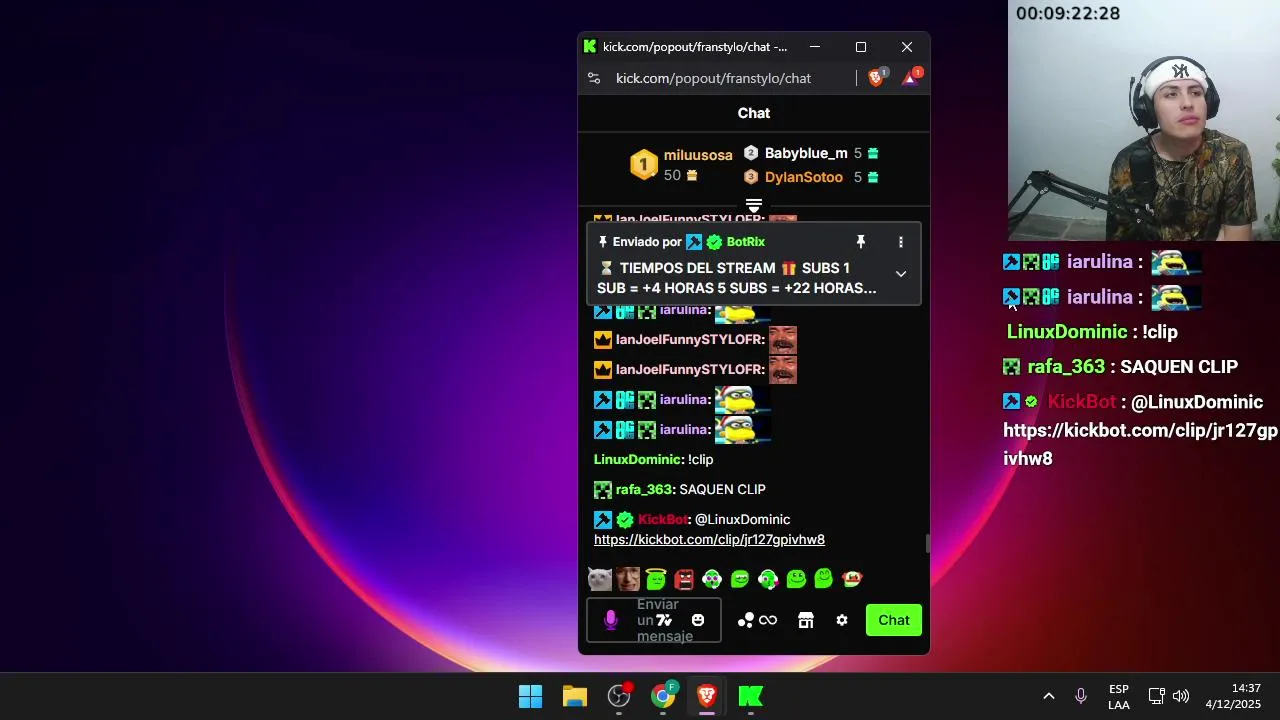This screenshot has height=720, width=1280.
Task: Expand the pinned TIEMPOS DEL STREAM message
Action: 901,274
